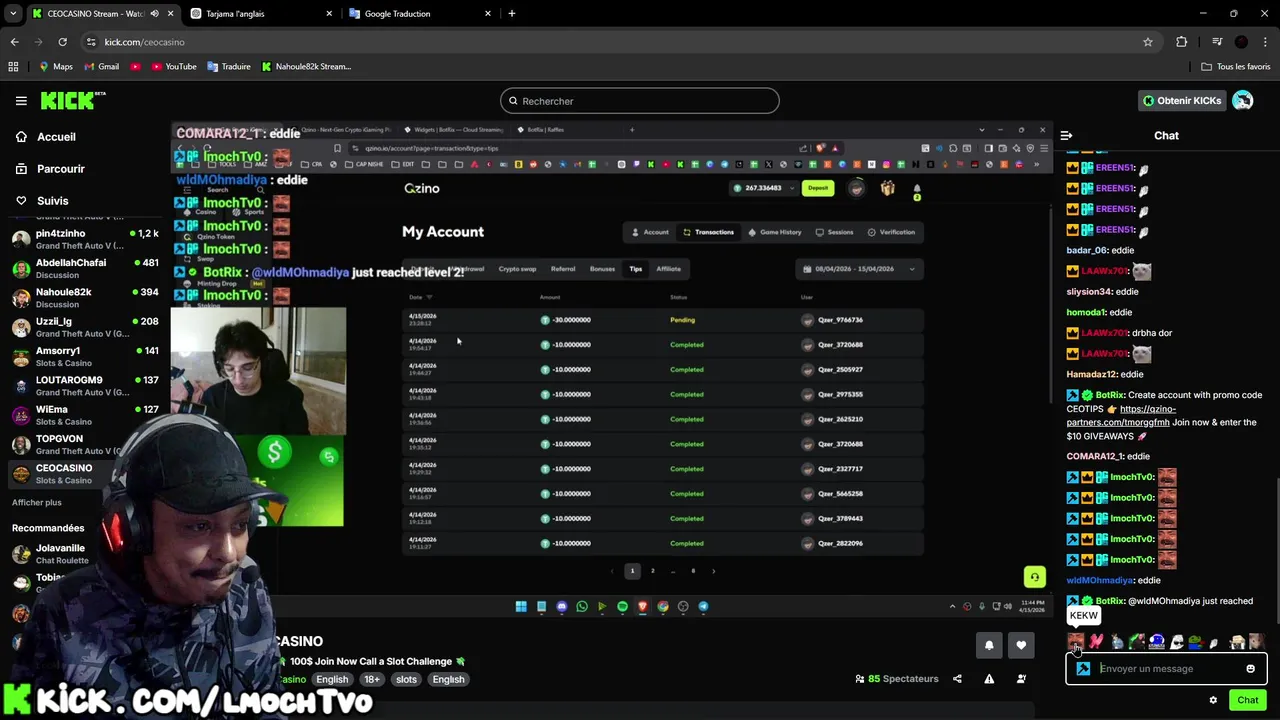Bookmark this page with the star icon
The image size is (1280, 720).
(1148, 42)
